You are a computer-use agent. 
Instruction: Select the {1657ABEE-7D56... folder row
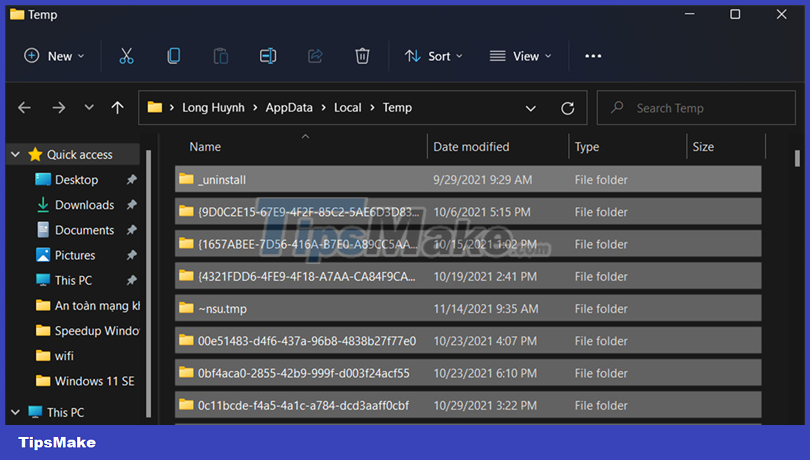[468, 244]
